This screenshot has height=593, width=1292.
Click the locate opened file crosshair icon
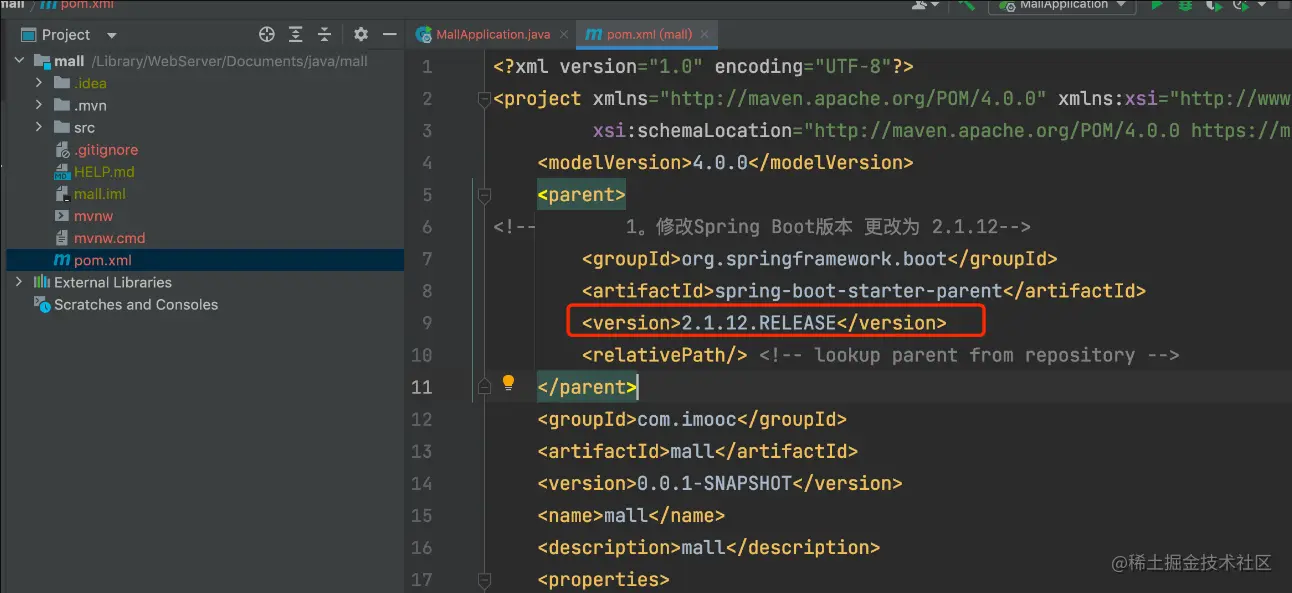pyautogui.click(x=267, y=34)
